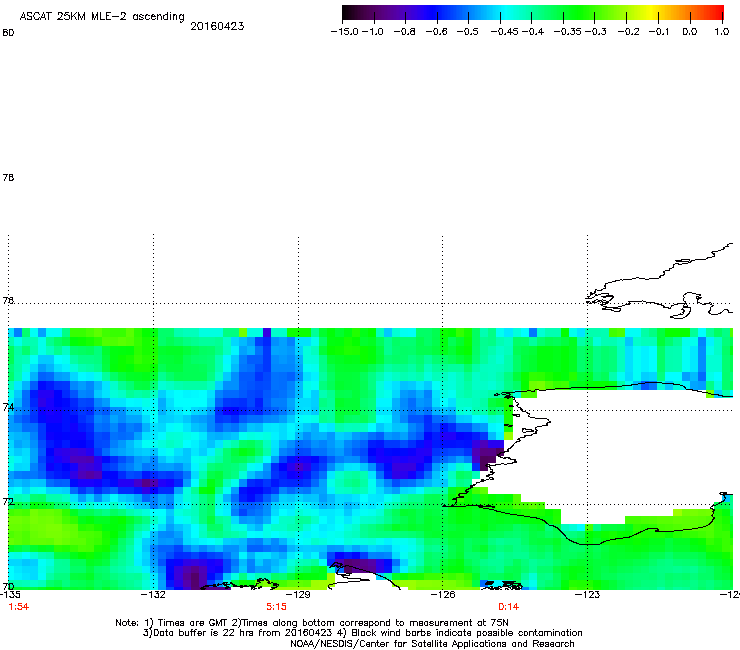Click the longitude label -135

pyautogui.click(x=10, y=595)
